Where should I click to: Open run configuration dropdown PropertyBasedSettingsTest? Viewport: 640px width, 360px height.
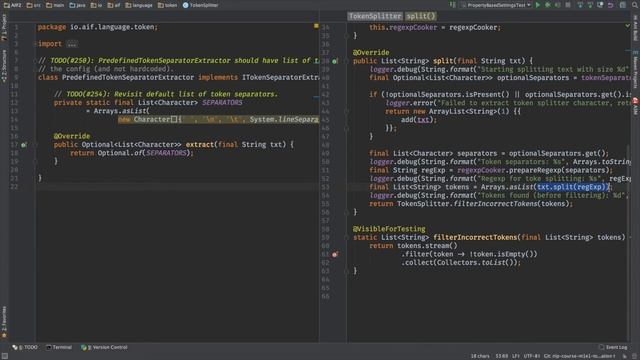(x=496, y=5)
